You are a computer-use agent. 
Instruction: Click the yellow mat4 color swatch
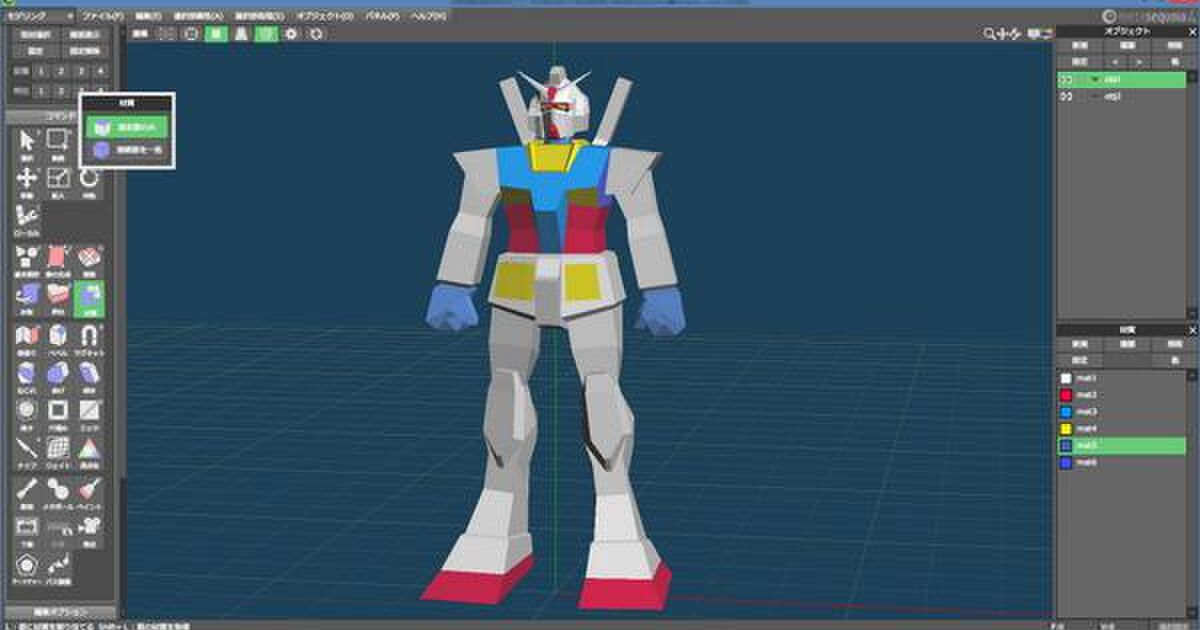[1066, 429]
